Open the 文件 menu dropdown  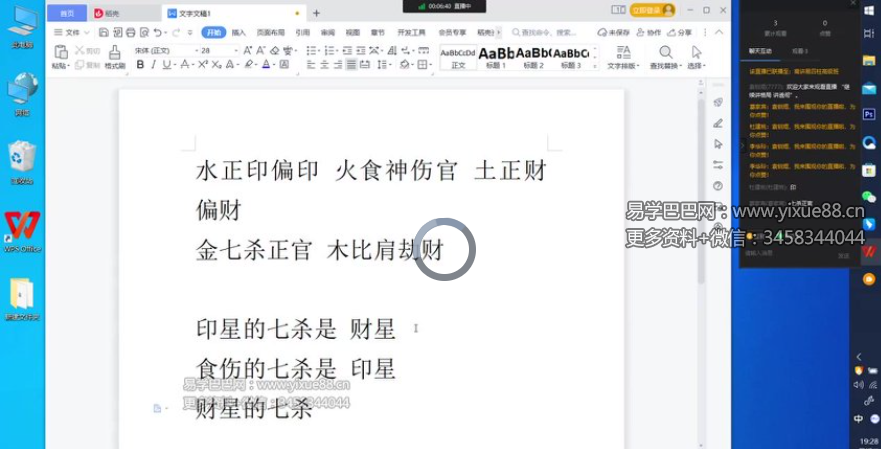pyautogui.click(x=71, y=33)
